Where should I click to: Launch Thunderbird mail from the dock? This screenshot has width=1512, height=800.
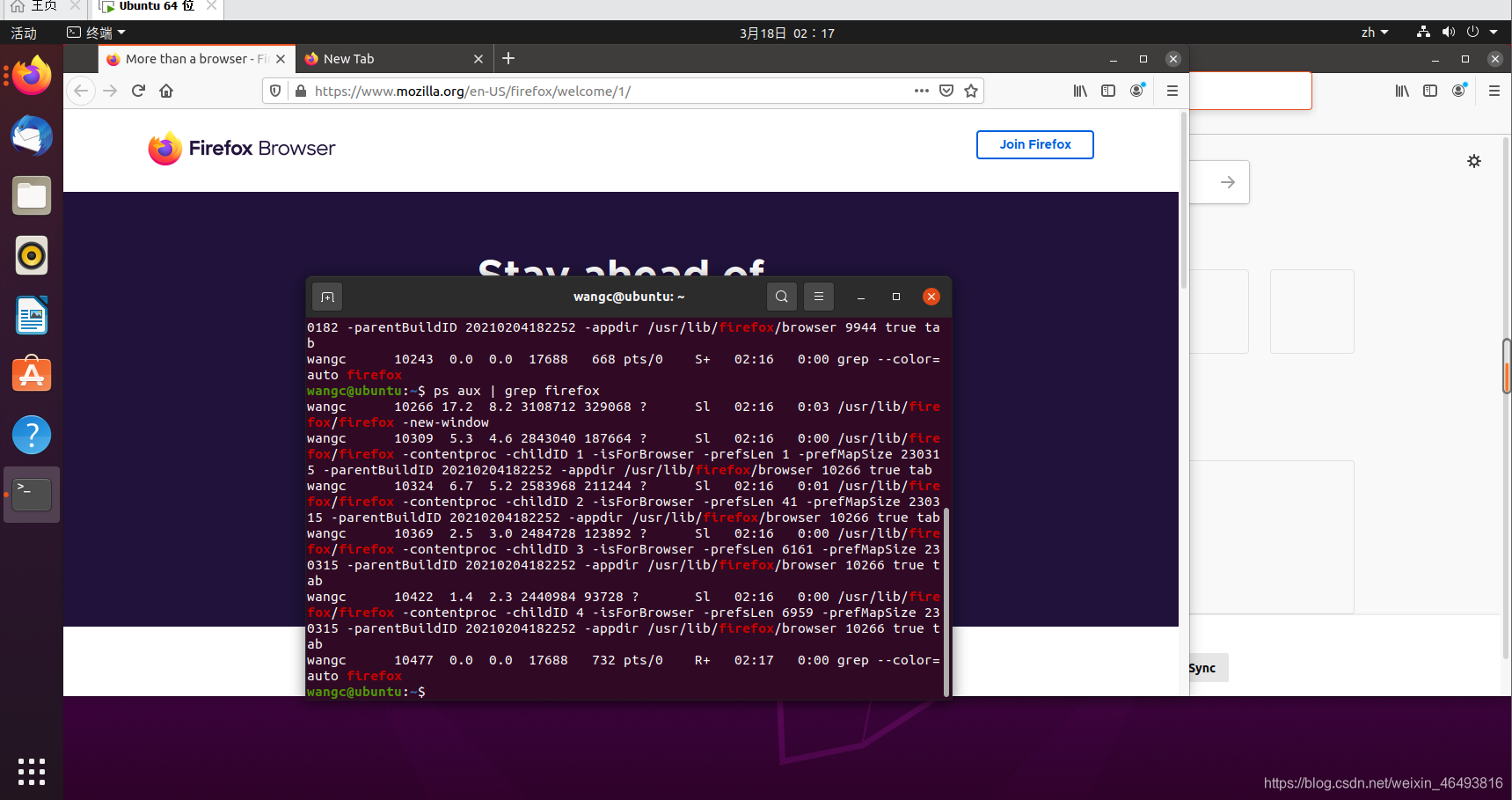click(x=32, y=136)
